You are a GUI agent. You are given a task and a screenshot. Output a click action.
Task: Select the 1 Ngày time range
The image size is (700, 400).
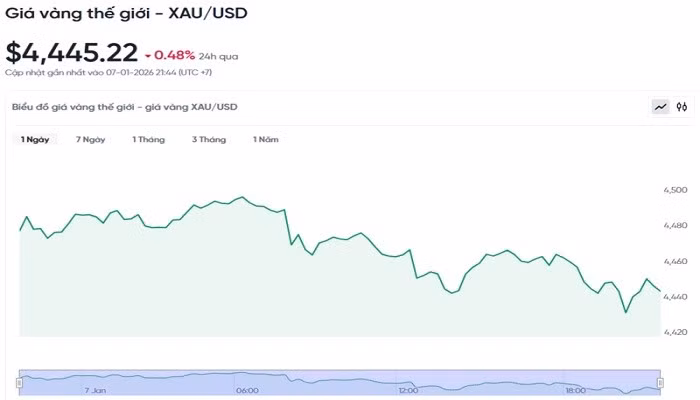(35, 140)
